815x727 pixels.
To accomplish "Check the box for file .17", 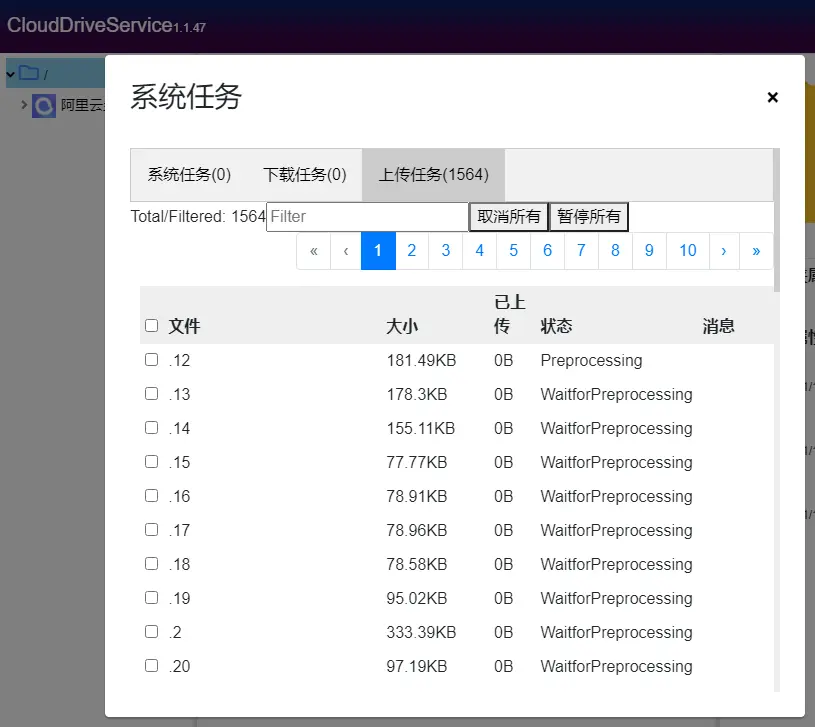I will [151, 530].
